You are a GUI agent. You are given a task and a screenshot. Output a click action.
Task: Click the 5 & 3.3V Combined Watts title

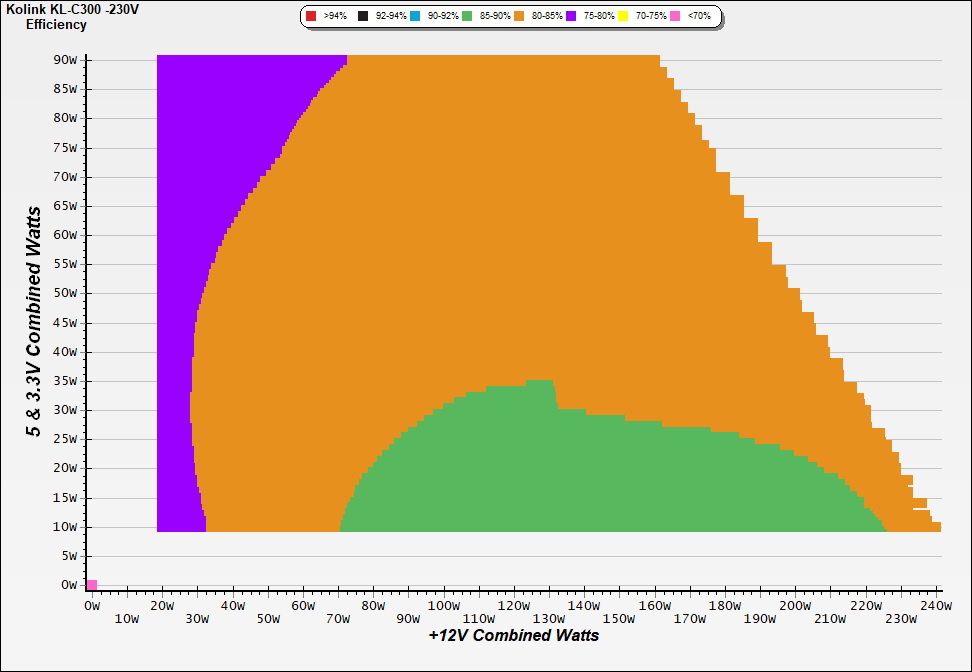coord(35,321)
